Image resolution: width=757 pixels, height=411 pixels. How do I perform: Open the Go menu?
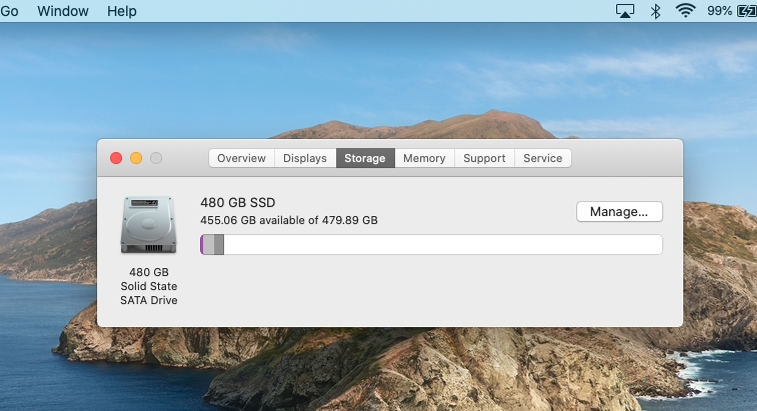(9, 11)
